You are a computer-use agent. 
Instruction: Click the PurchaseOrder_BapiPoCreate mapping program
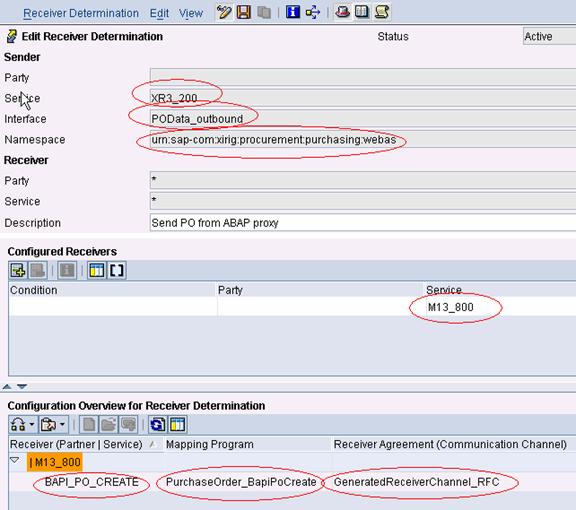(241, 482)
